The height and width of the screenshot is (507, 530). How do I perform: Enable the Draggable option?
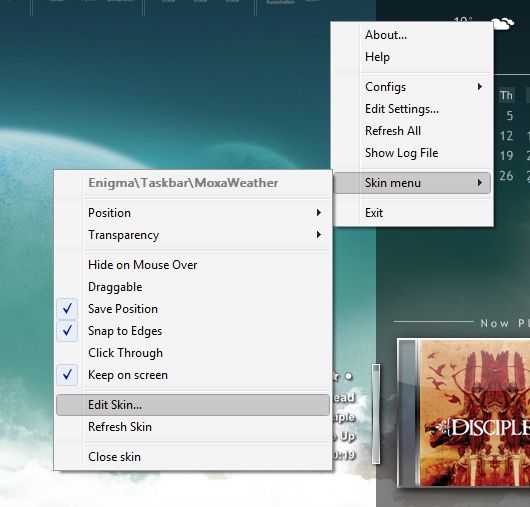click(x=193, y=287)
